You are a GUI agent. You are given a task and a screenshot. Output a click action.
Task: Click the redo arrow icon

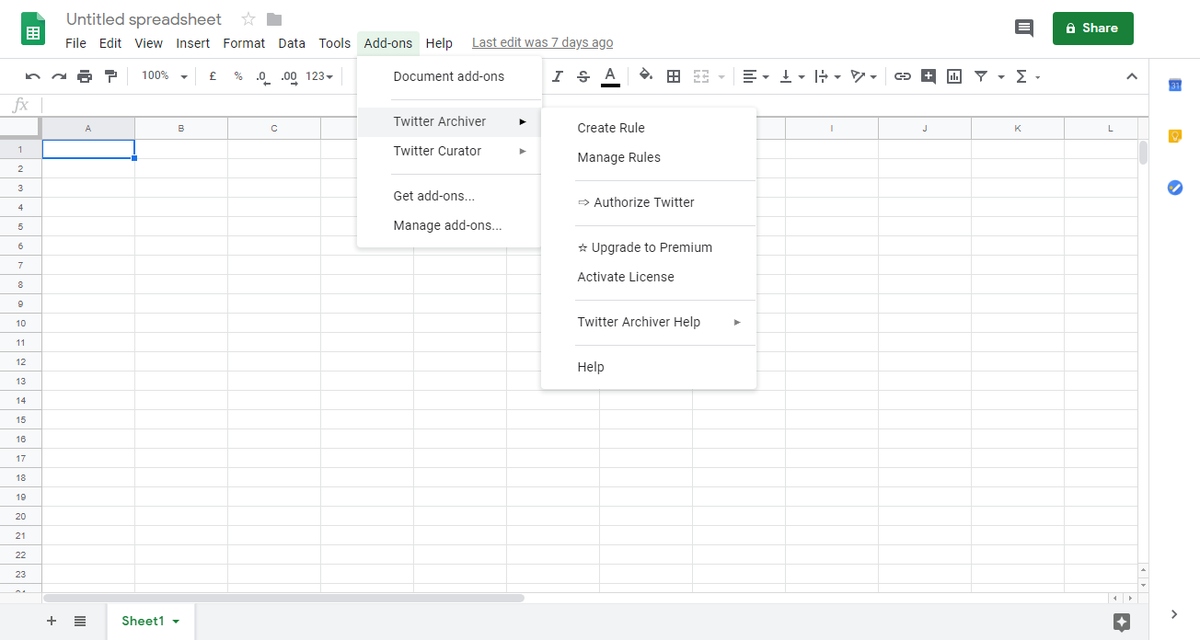59,76
